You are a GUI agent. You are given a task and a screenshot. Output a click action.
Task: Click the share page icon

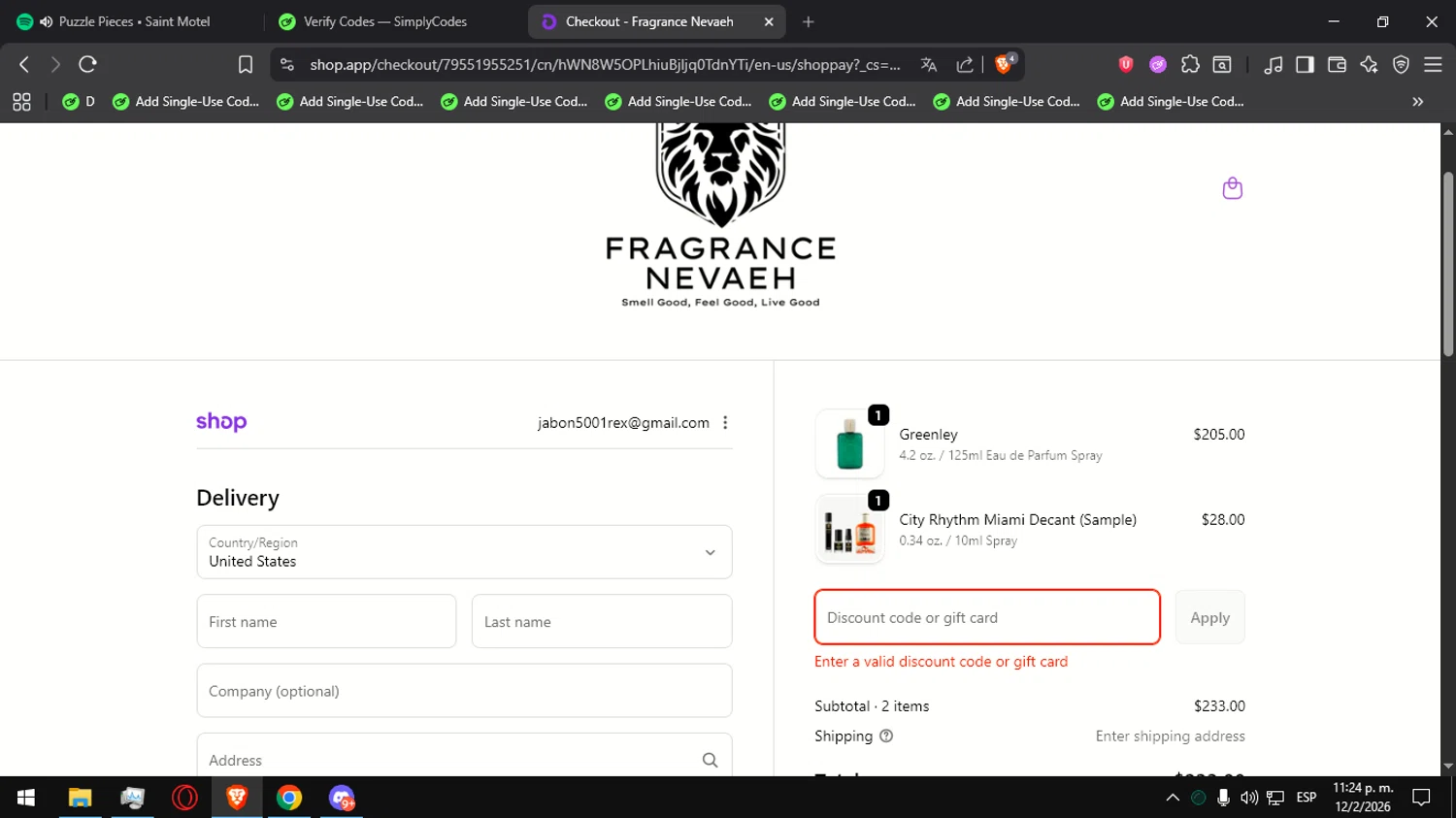[965, 64]
